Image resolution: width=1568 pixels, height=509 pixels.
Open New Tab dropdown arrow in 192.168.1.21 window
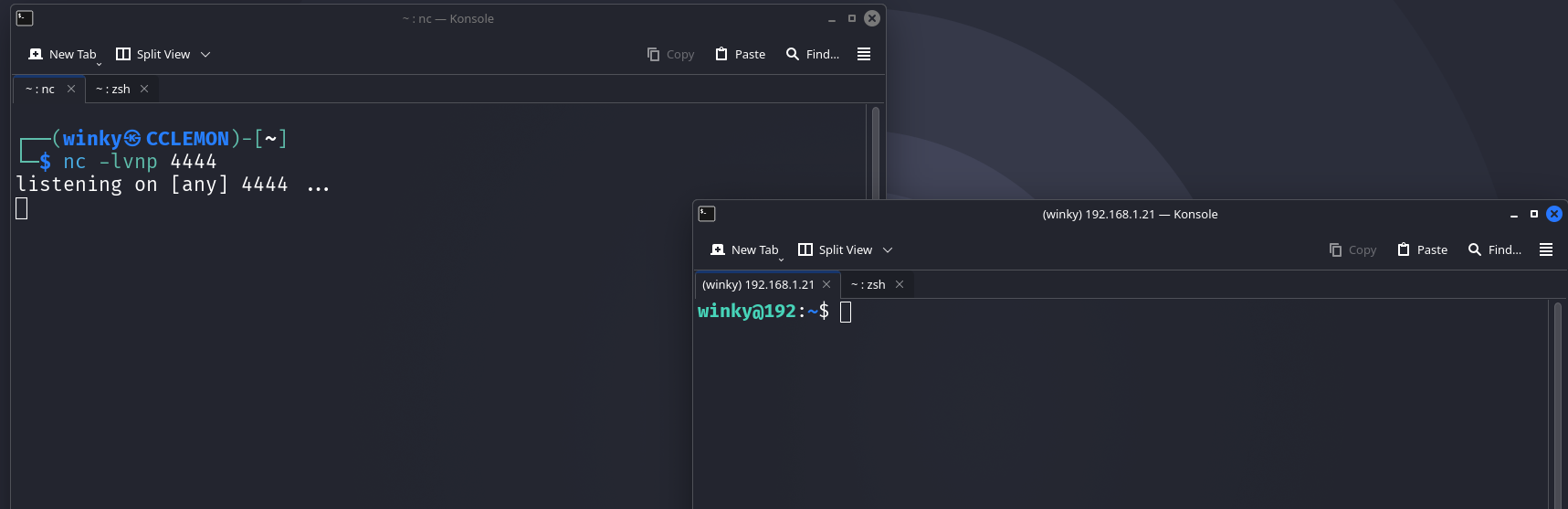pyautogui.click(x=781, y=260)
